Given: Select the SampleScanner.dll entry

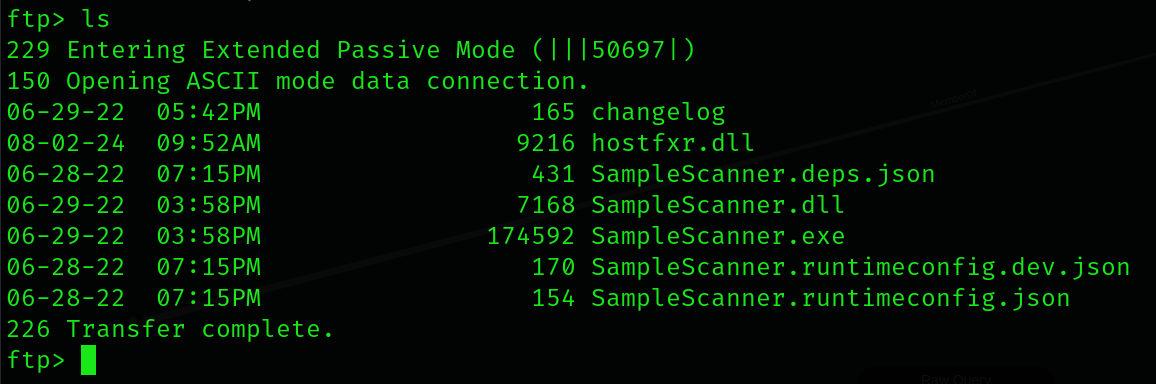Looking at the screenshot, I should pyautogui.click(x=718, y=206).
